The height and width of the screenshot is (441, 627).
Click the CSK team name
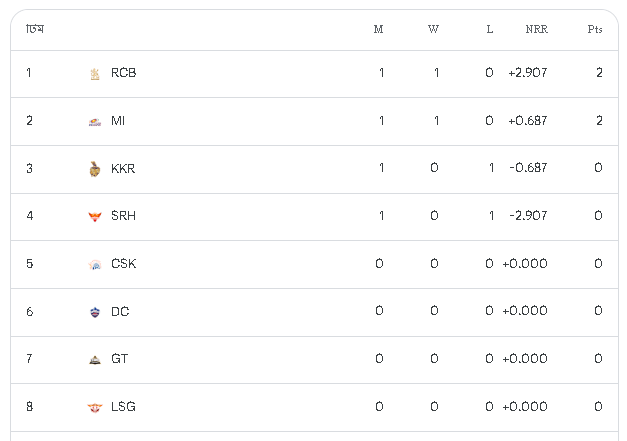click(x=124, y=264)
